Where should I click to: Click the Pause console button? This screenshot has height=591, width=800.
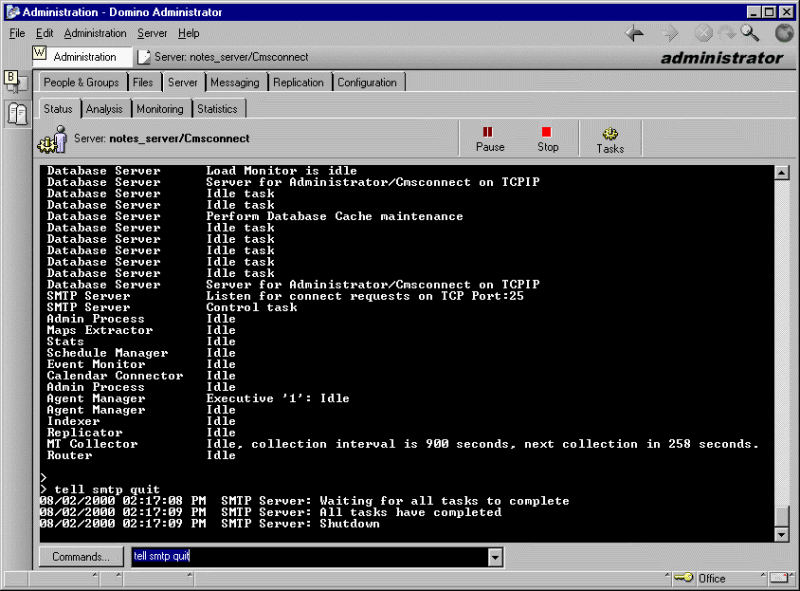click(x=490, y=139)
